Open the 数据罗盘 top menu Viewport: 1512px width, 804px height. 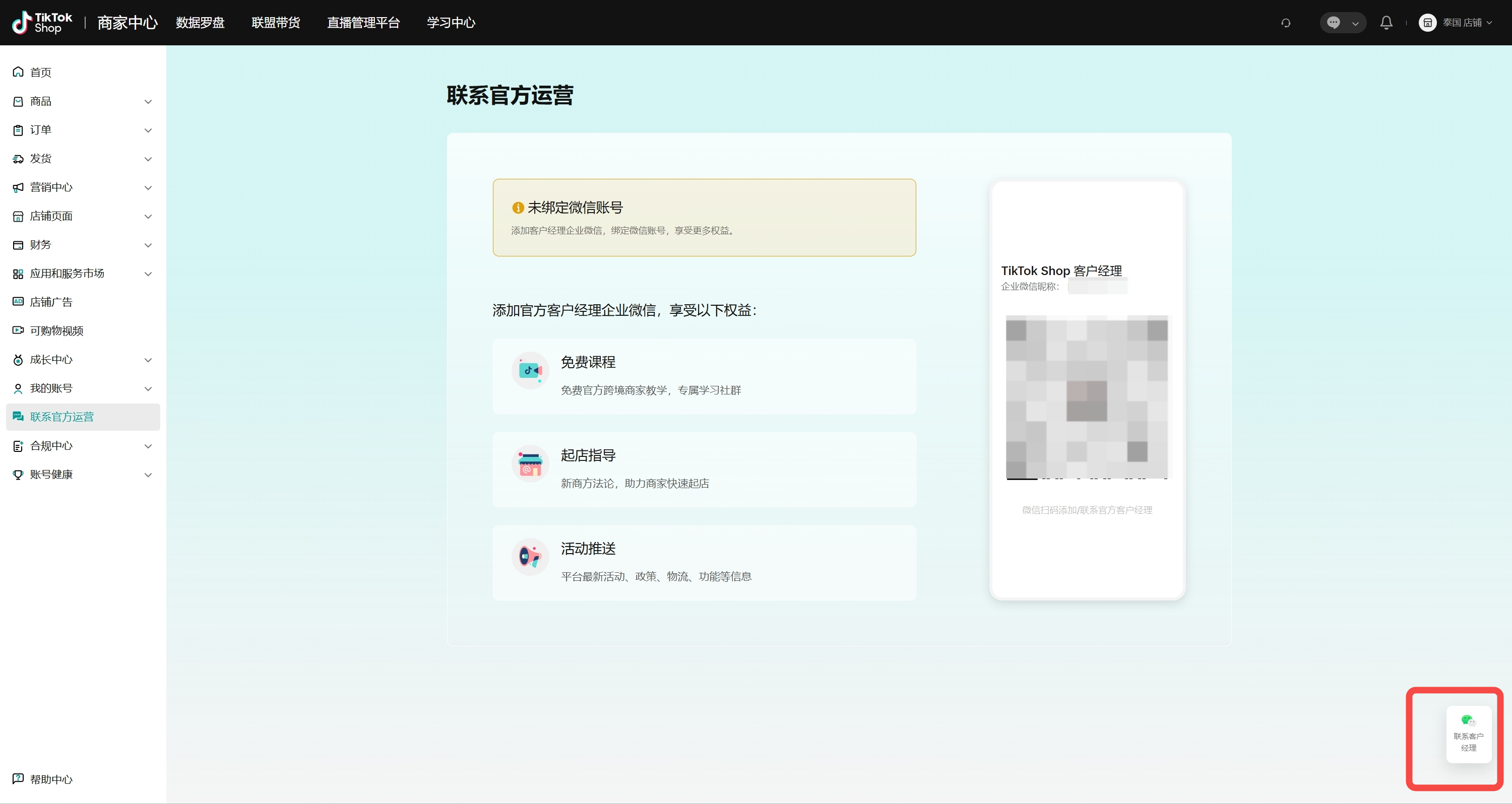tap(200, 22)
